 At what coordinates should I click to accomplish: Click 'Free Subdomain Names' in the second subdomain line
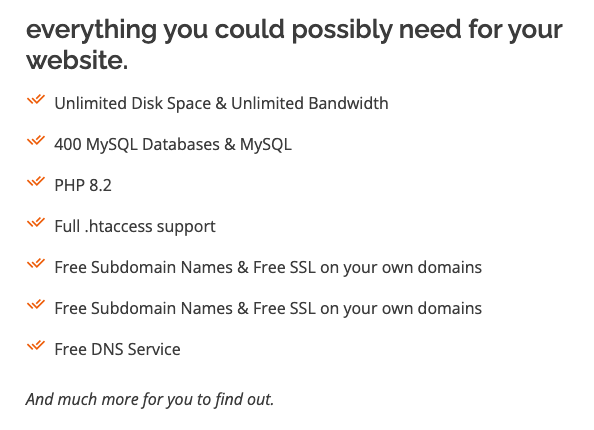coord(144,308)
